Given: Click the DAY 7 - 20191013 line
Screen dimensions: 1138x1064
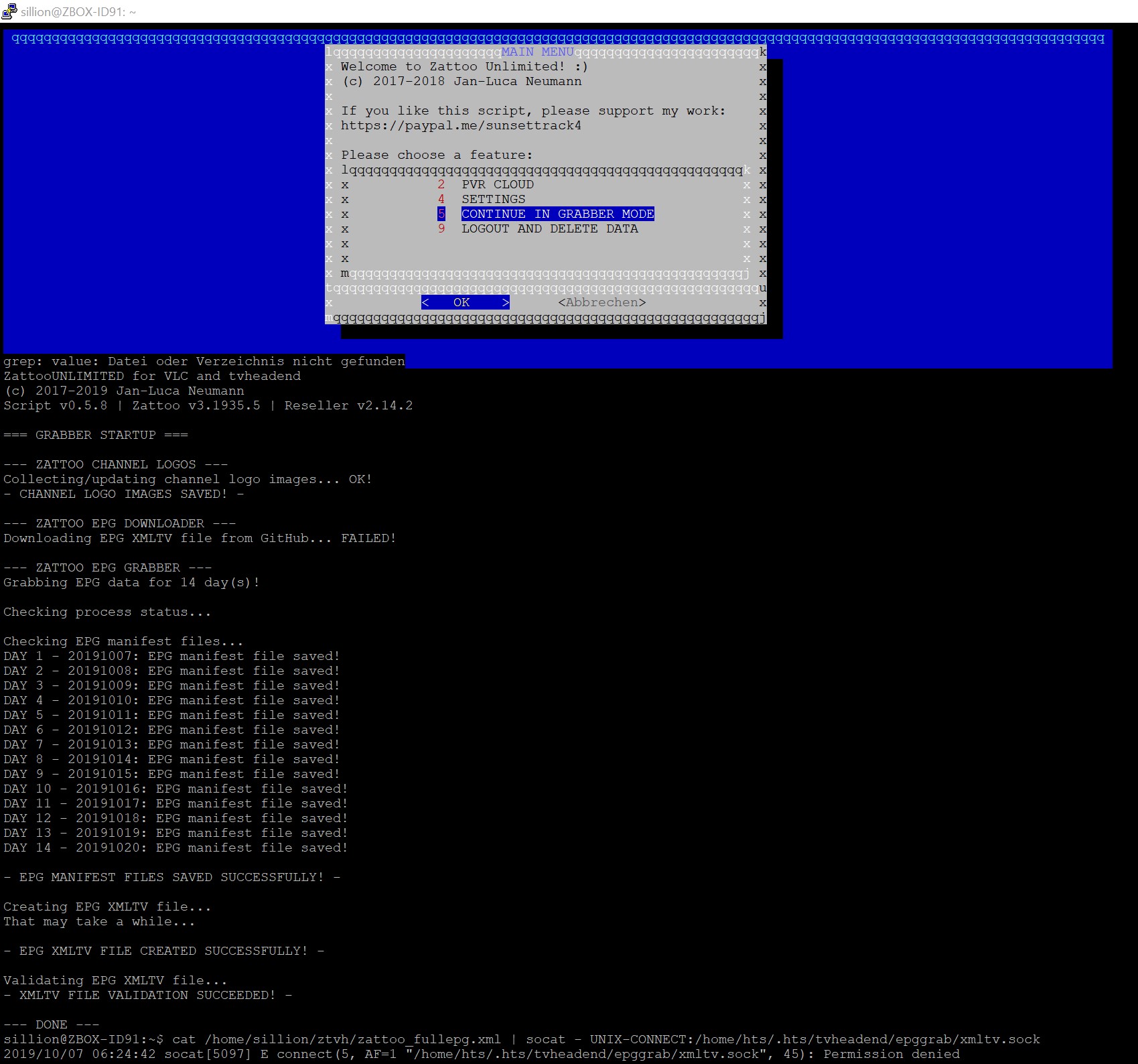Looking at the screenshot, I should coord(171,745).
